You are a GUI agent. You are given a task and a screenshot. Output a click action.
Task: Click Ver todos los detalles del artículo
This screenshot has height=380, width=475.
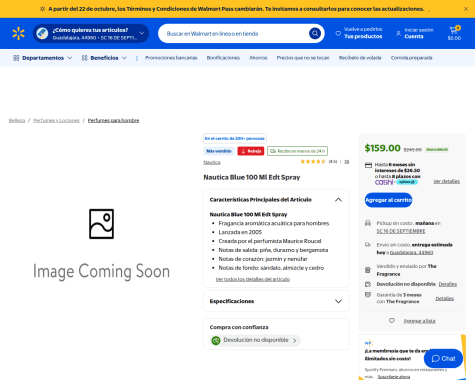(253, 279)
